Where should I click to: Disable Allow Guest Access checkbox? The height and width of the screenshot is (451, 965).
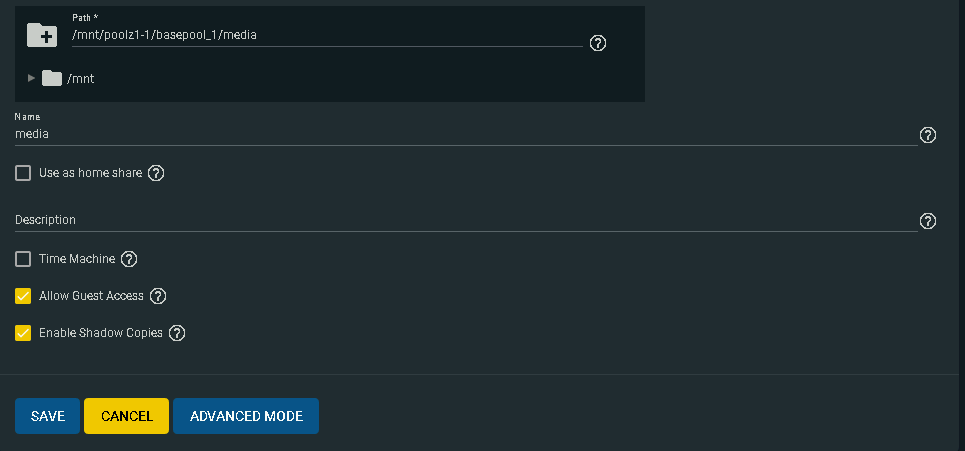pos(23,296)
